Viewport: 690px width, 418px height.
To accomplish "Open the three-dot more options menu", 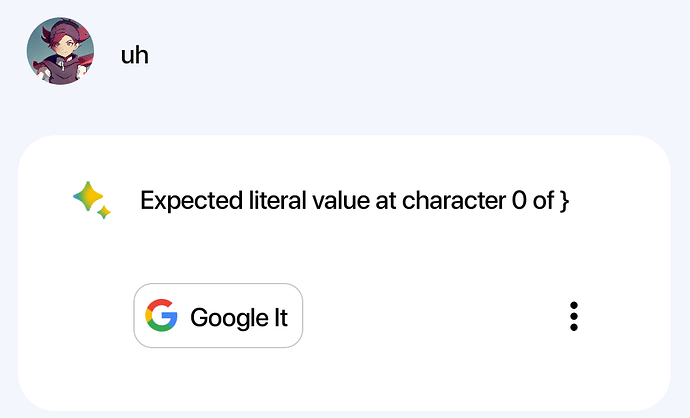I will (574, 316).
